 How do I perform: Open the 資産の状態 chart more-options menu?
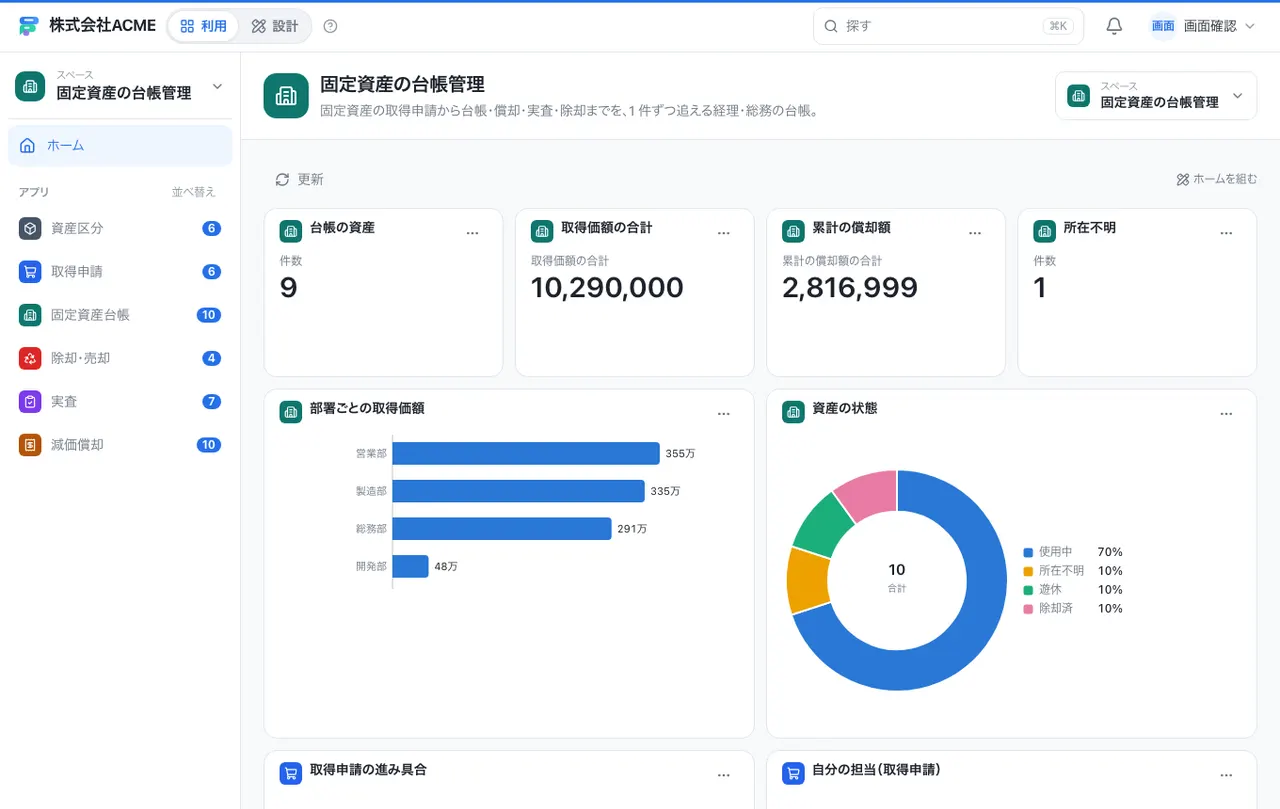pos(1226,414)
